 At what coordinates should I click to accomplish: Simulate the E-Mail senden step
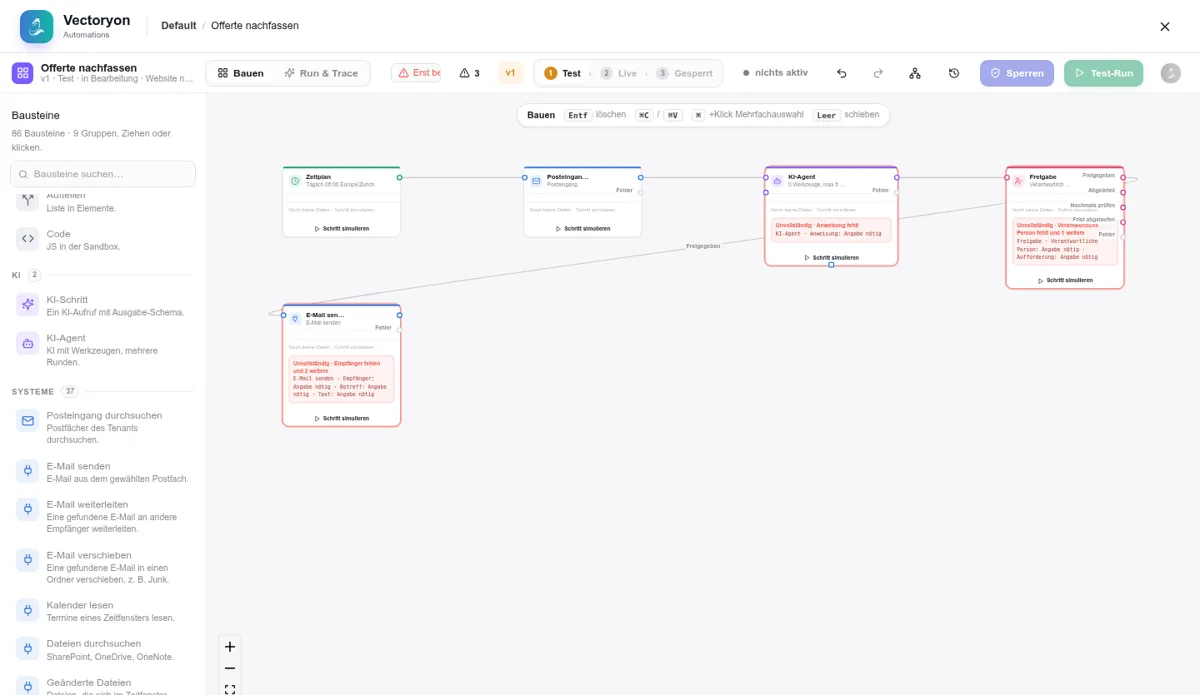tap(341, 418)
